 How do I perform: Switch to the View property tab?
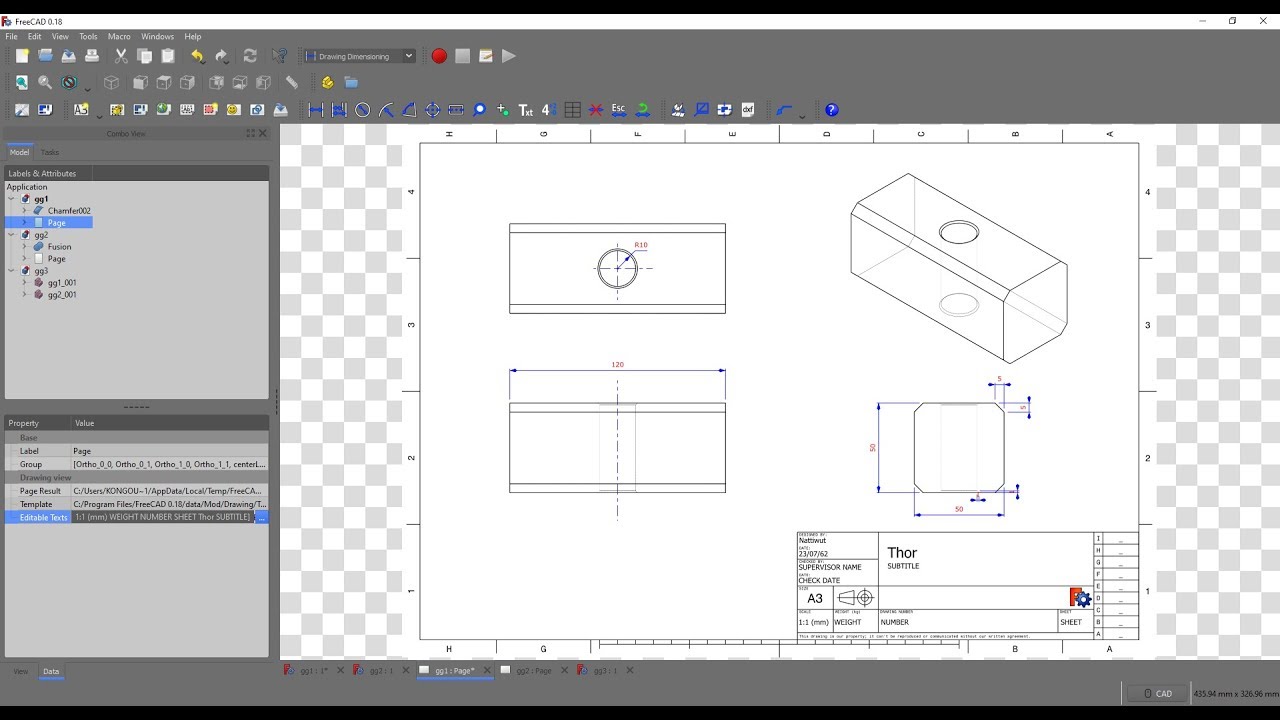[20, 672]
